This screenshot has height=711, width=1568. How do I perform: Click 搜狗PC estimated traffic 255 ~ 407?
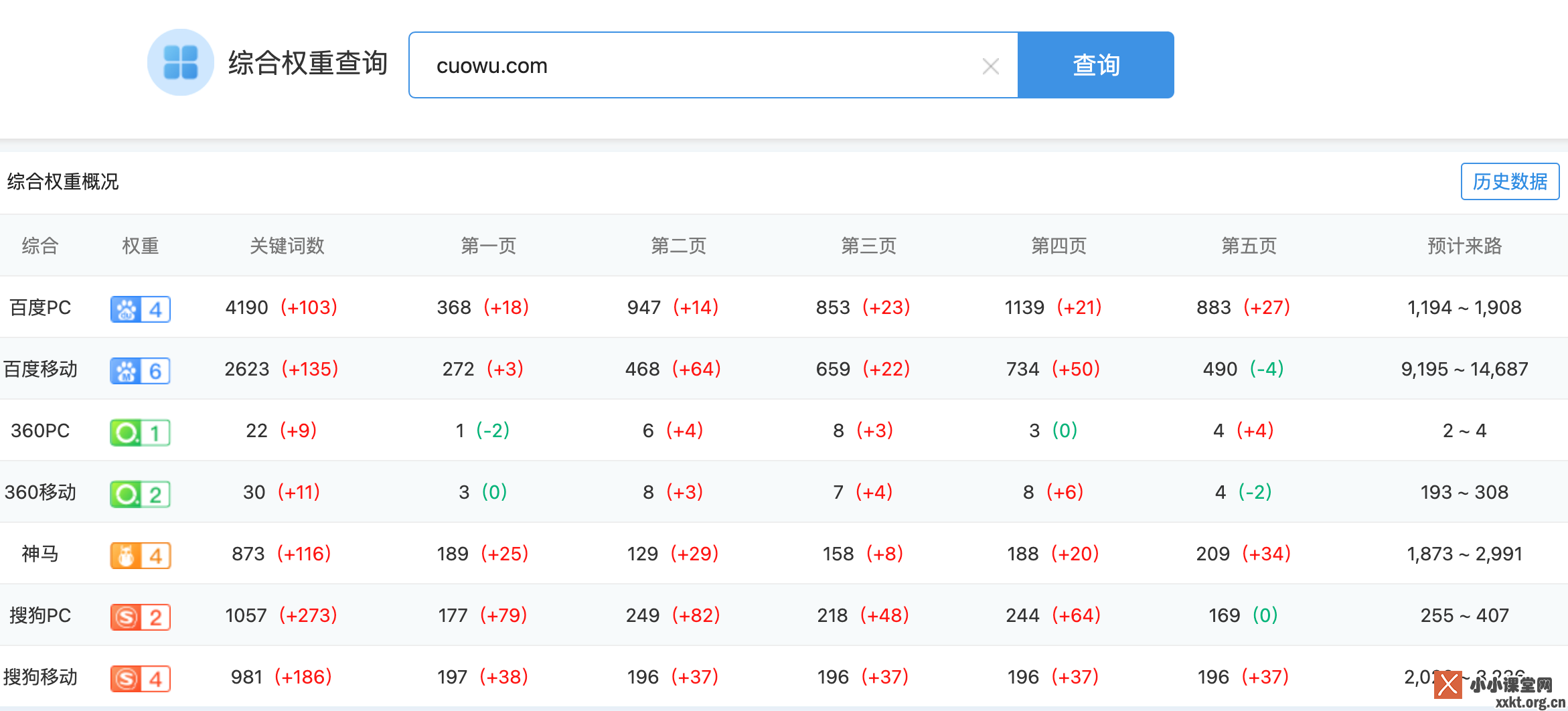coord(1465,615)
